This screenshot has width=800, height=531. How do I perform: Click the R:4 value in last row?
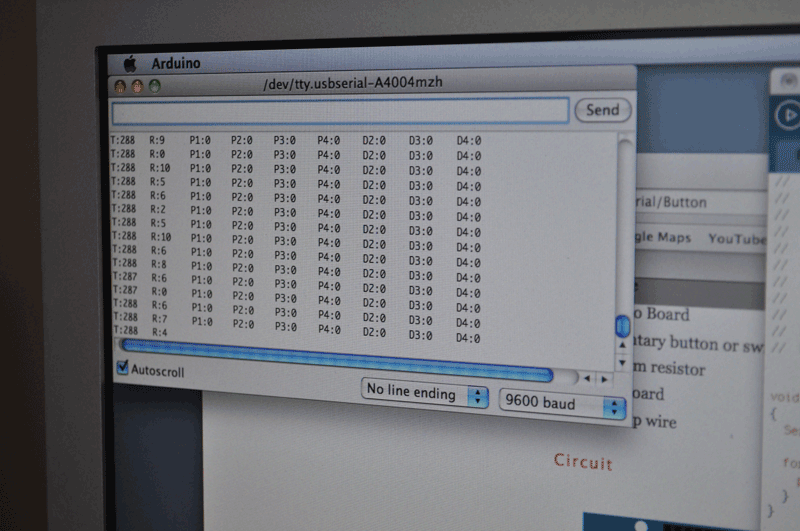pyautogui.click(x=160, y=332)
